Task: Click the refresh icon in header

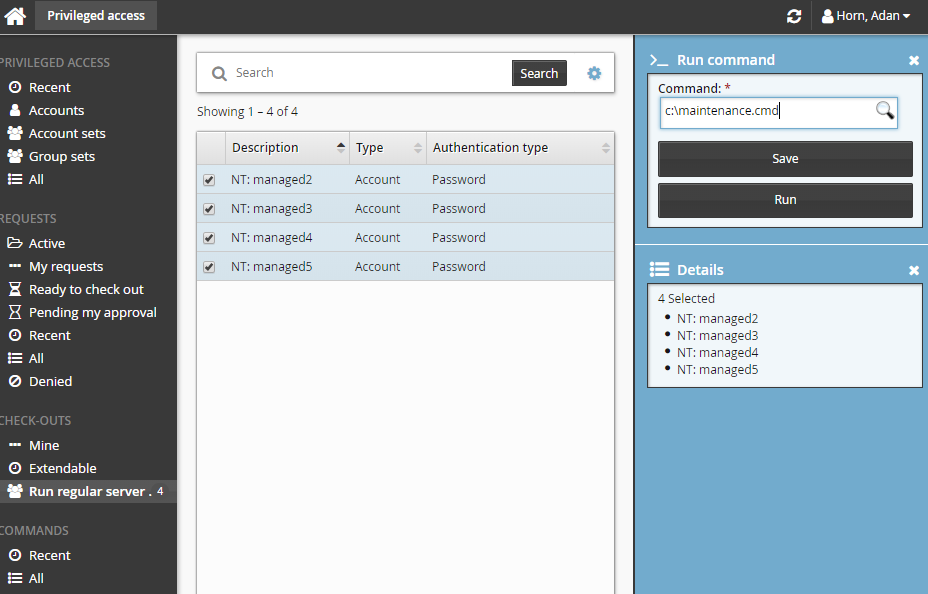Action: point(794,16)
